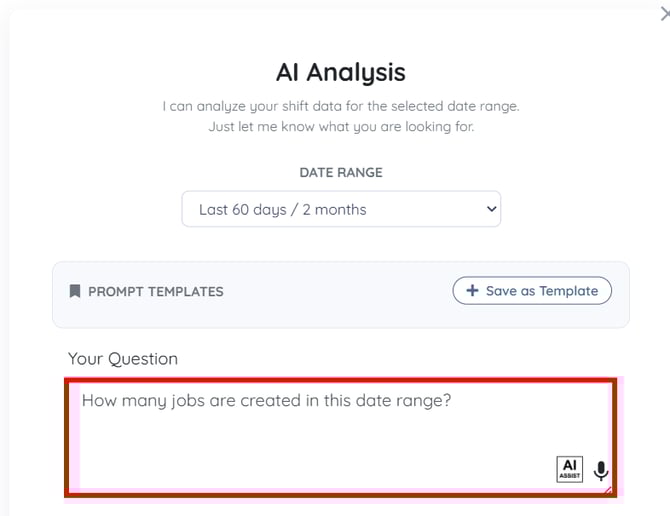Click the plus icon on Save as Template
The width and height of the screenshot is (670, 516).
tap(472, 291)
